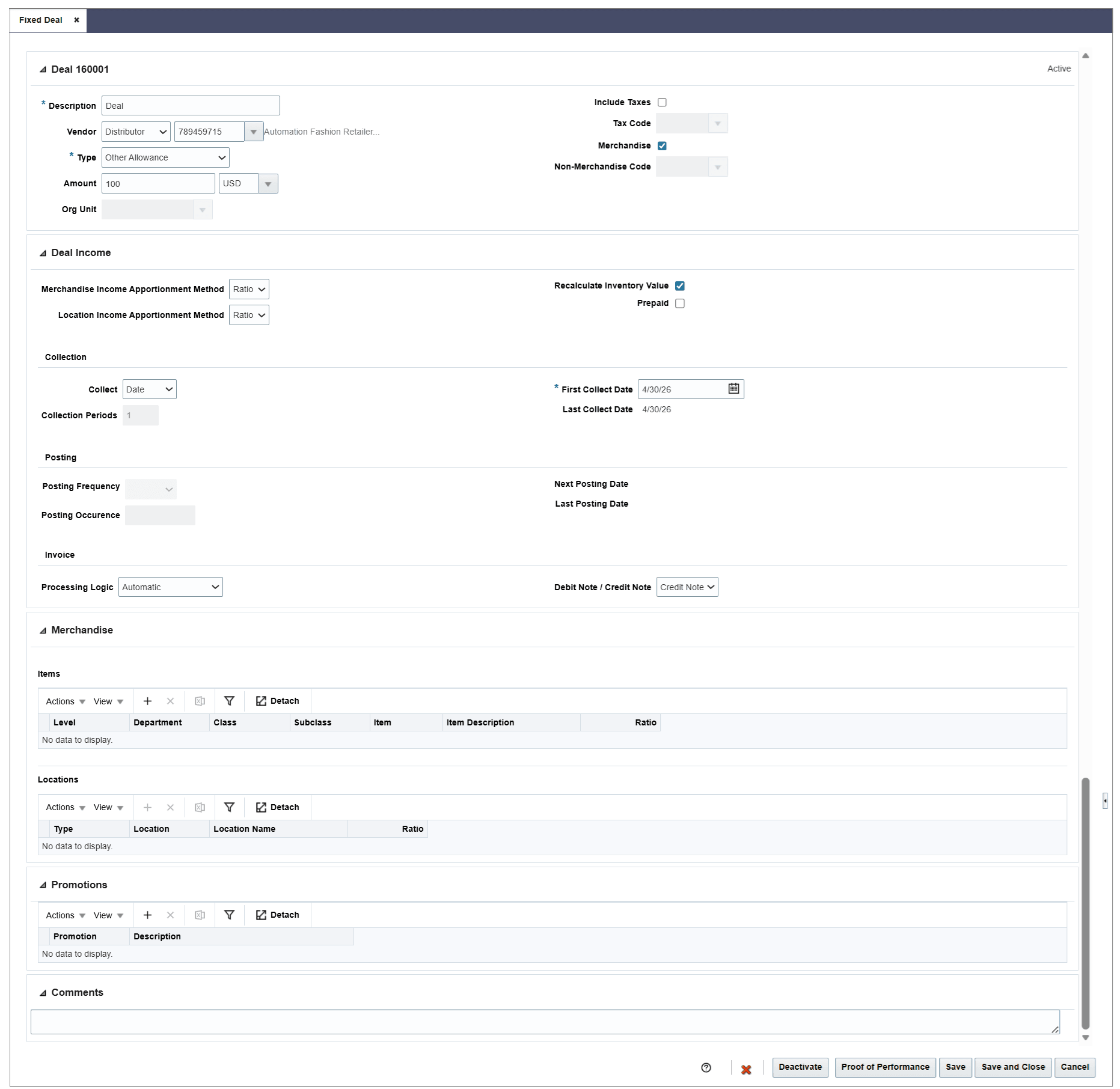
Task: Click the scroll up arrow
Action: pos(1086,56)
